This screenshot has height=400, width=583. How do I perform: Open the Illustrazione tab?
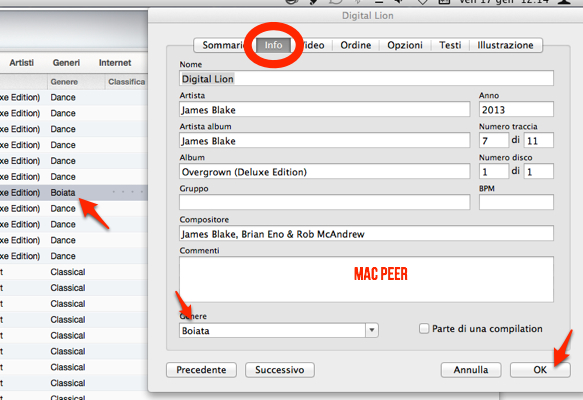pos(505,45)
